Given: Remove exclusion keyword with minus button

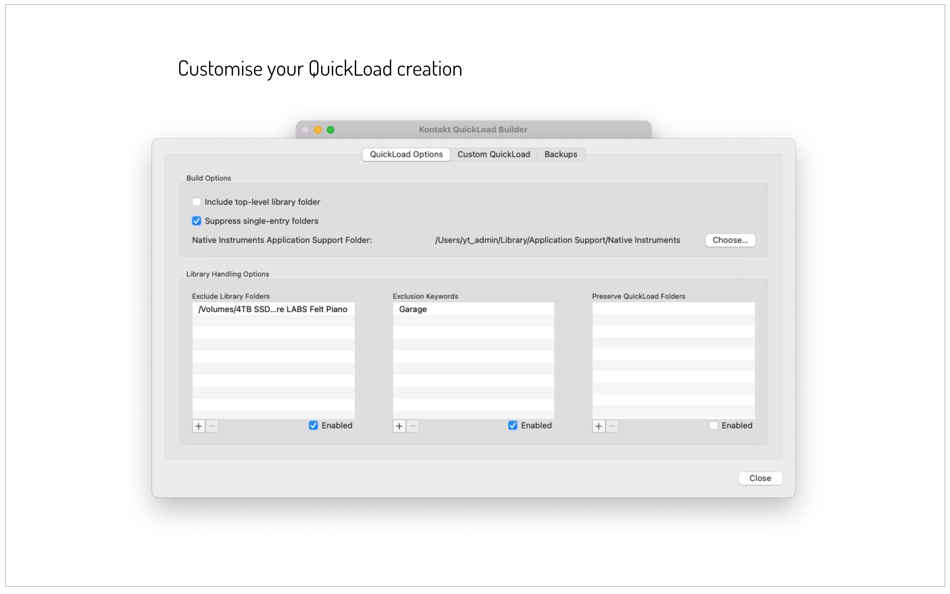Looking at the screenshot, I should tap(413, 426).
